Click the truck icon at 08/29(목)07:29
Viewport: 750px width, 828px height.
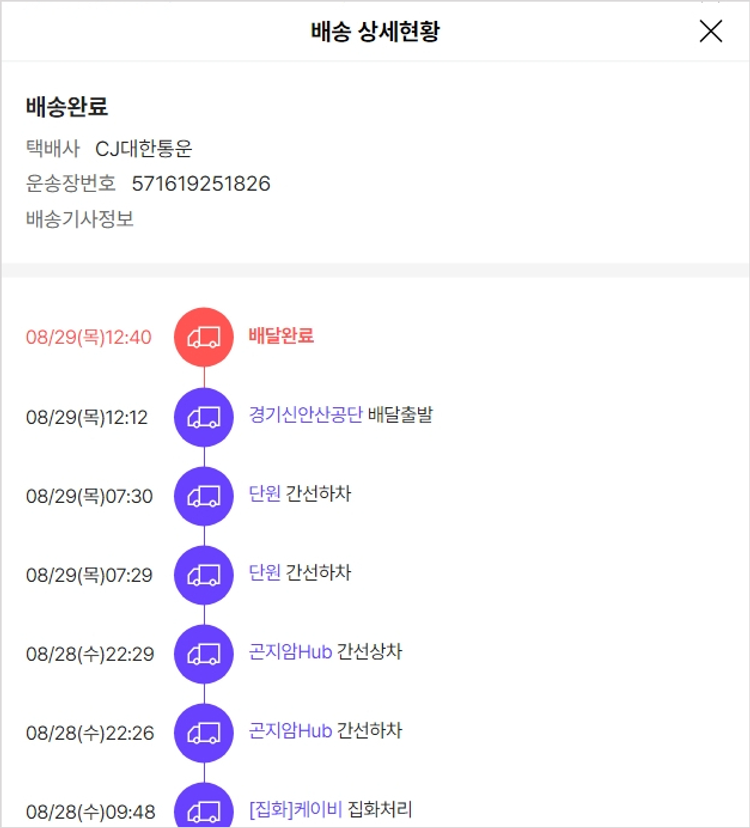coord(204,574)
